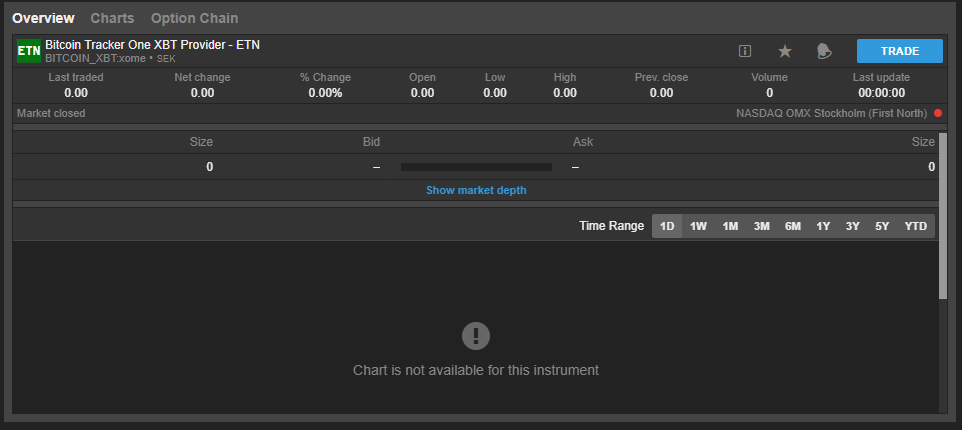
Task: Open the TRADE button
Action: pyautogui.click(x=899, y=51)
